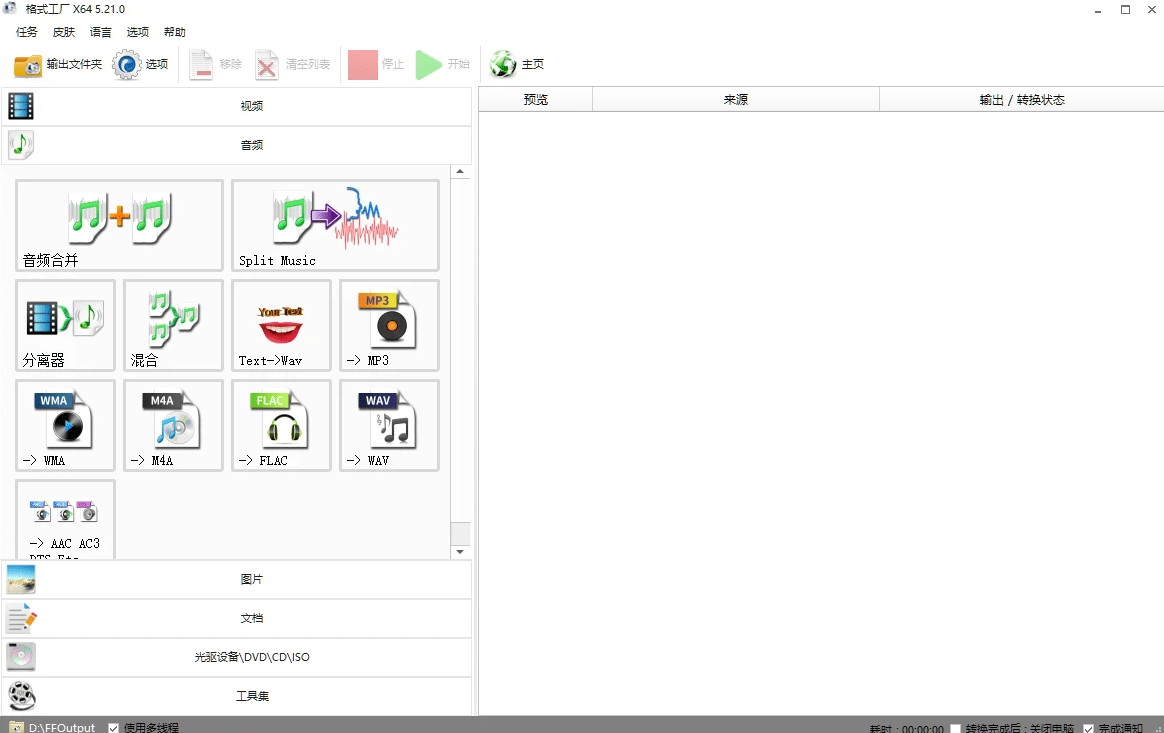Toggle the 完成通知 notification checkbox
Image resolution: width=1164 pixels, height=733 pixels.
point(1088,729)
